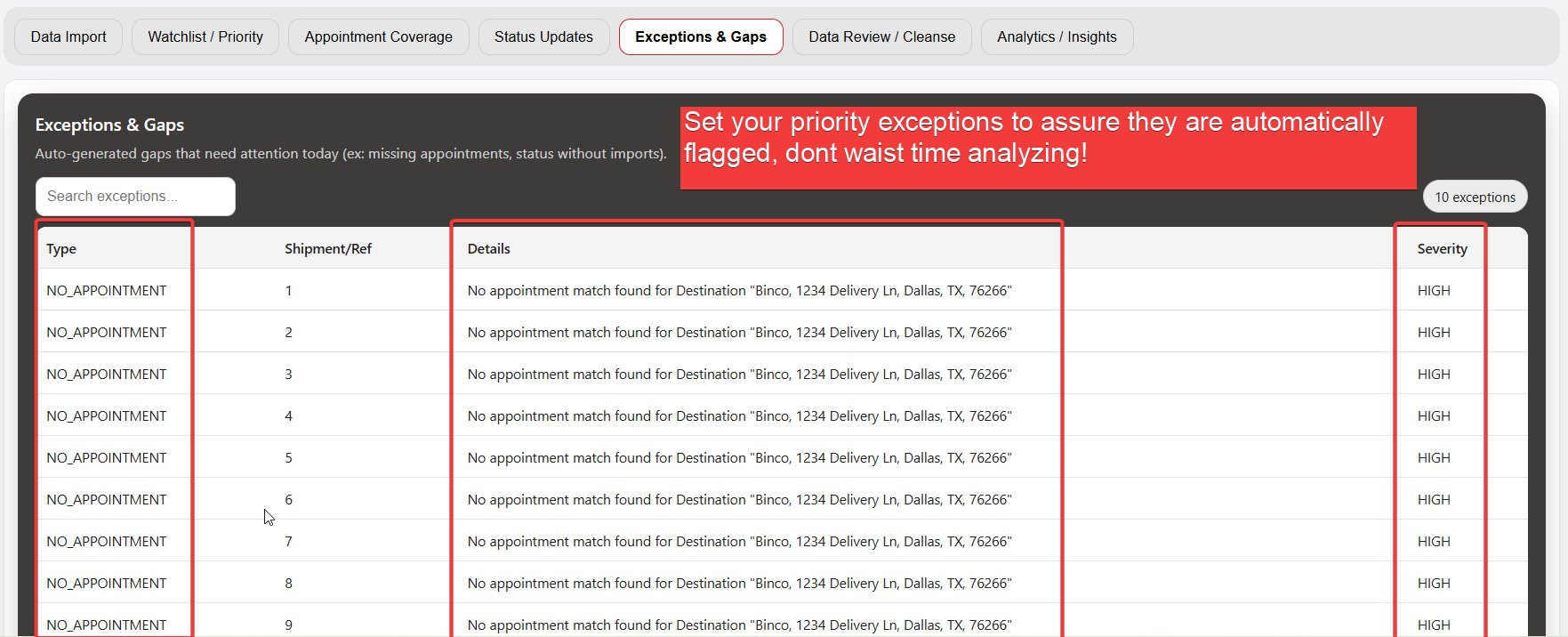
Task: Click HIGH severity for shipment 6
Action: click(1434, 499)
